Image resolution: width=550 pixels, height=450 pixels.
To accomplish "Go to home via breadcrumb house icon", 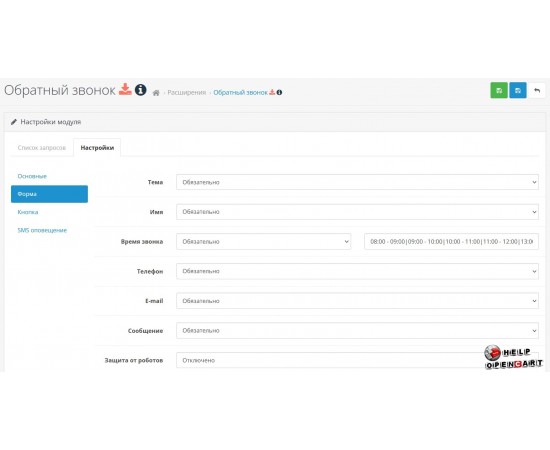I will (x=156, y=93).
